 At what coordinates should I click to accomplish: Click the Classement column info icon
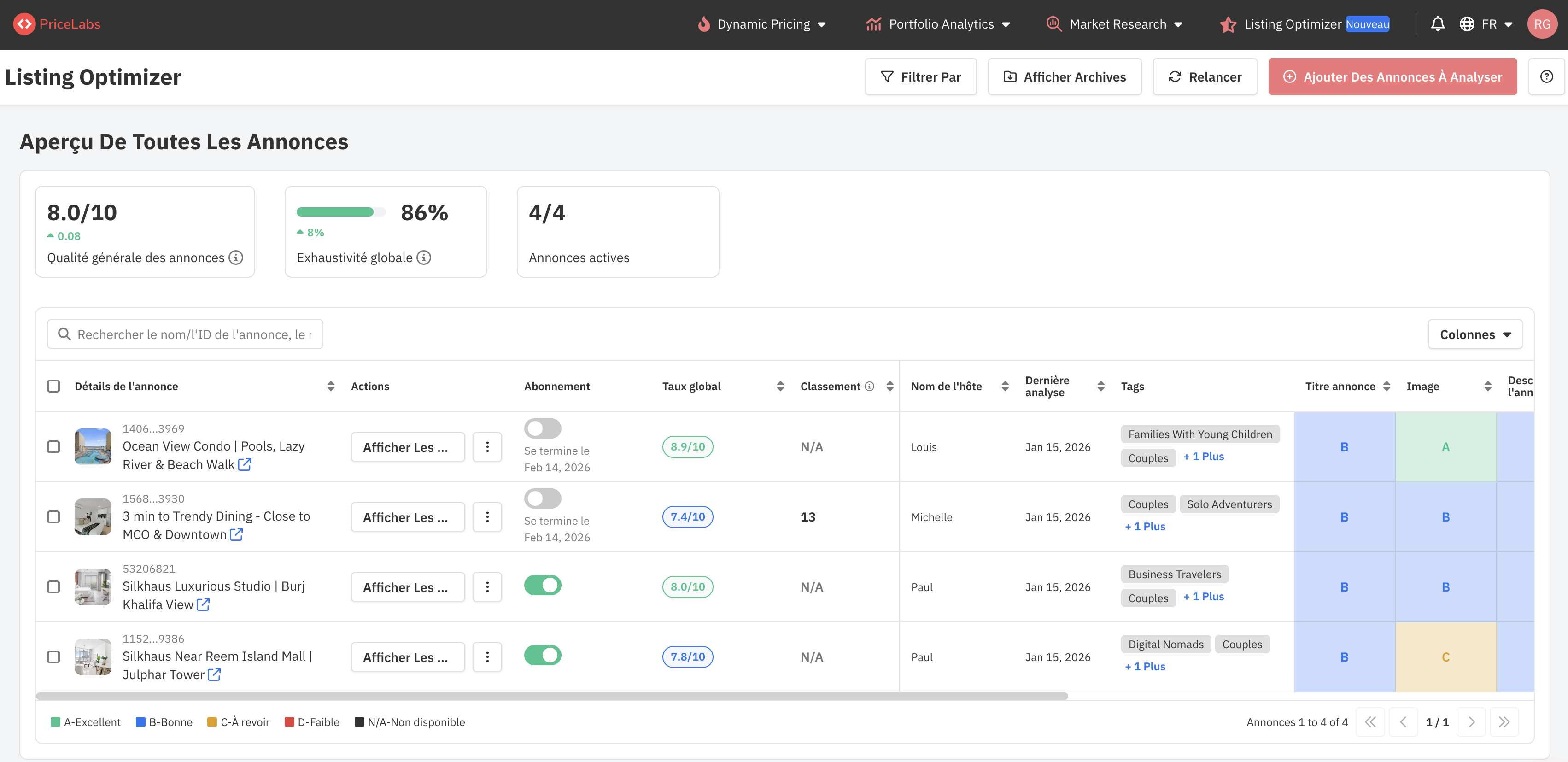pyautogui.click(x=869, y=387)
